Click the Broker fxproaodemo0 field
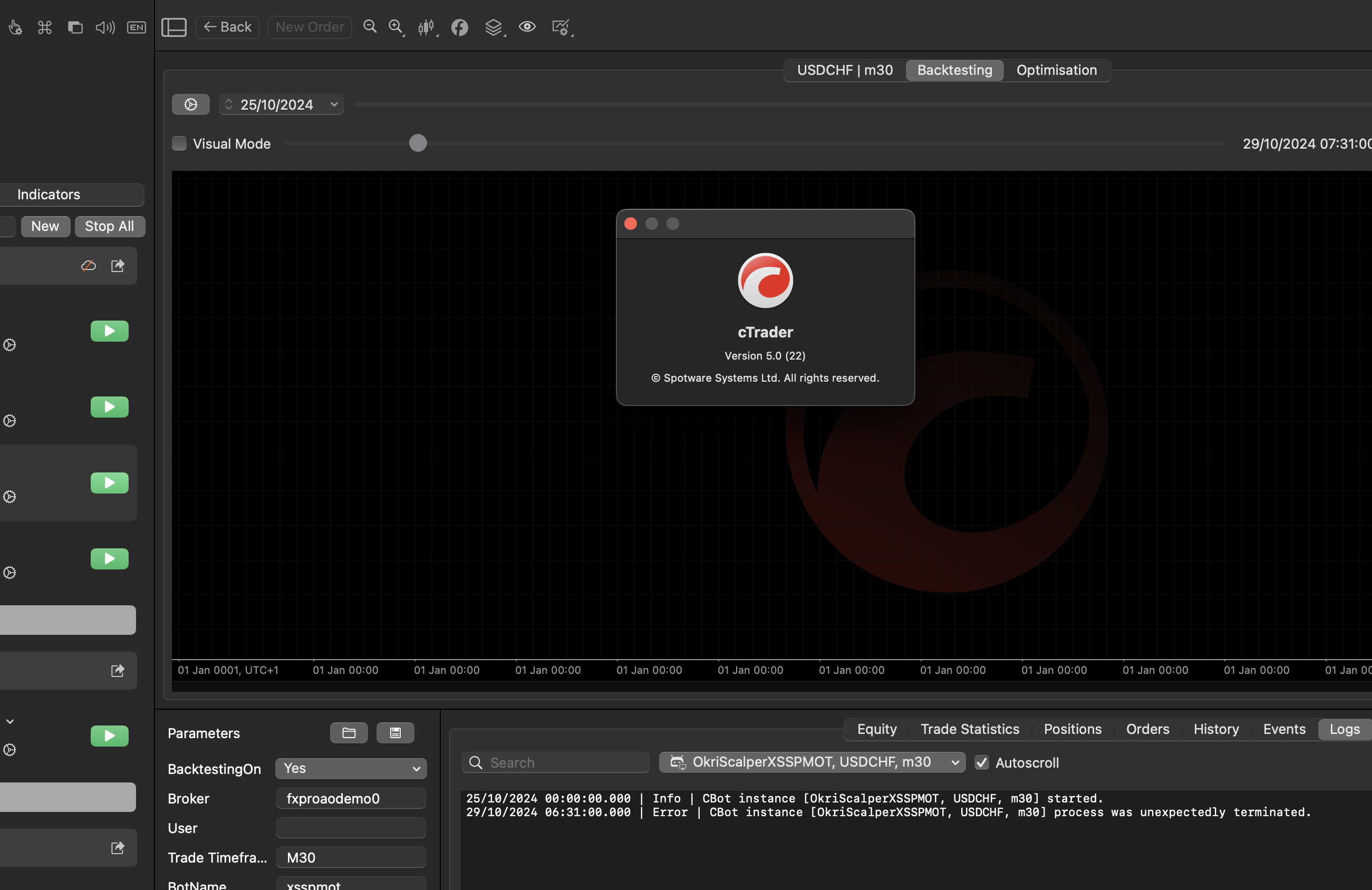 pyautogui.click(x=351, y=798)
